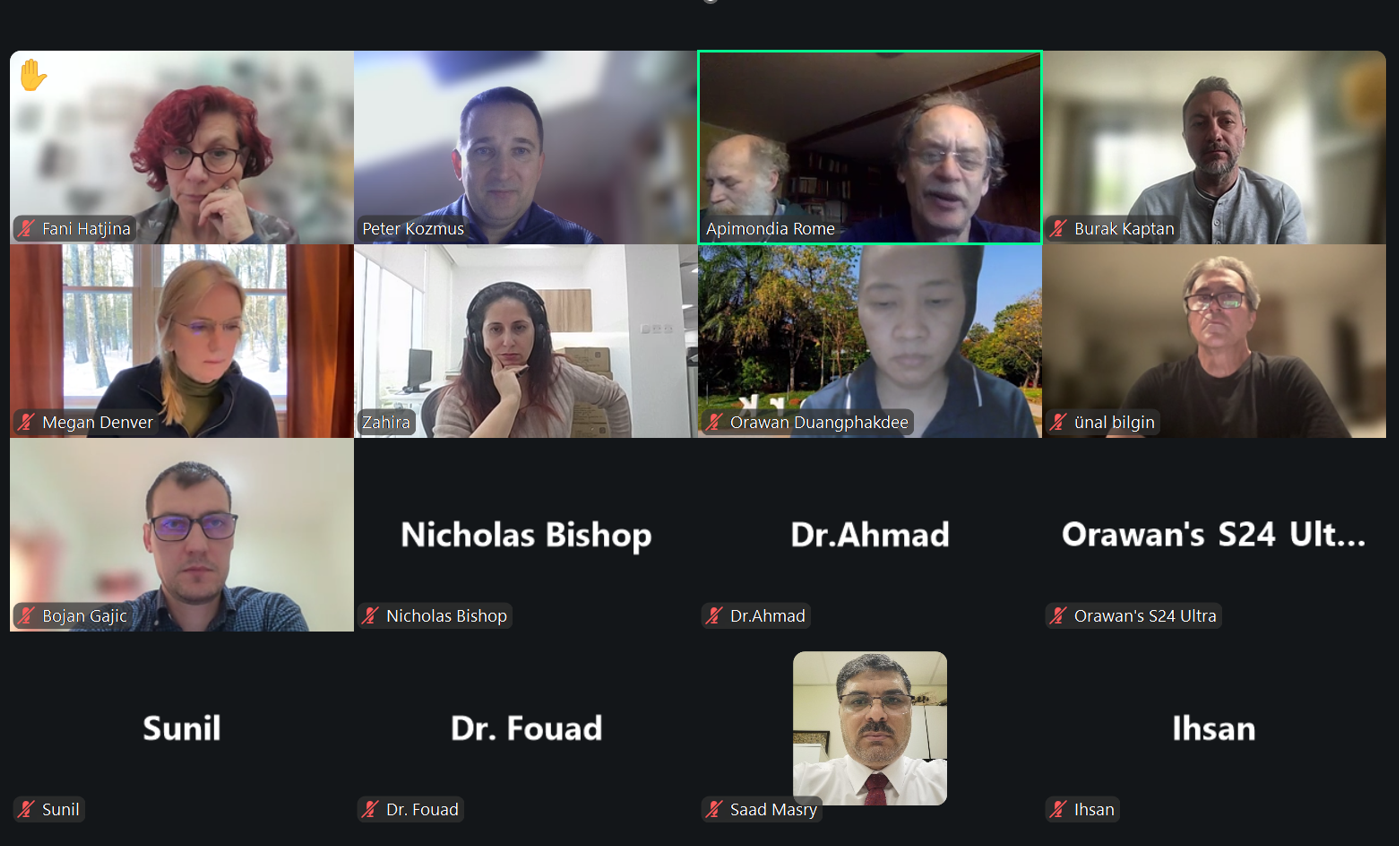Click the large Nicholas Bishop name tile
The image size is (1399, 846).
(x=526, y=535)
